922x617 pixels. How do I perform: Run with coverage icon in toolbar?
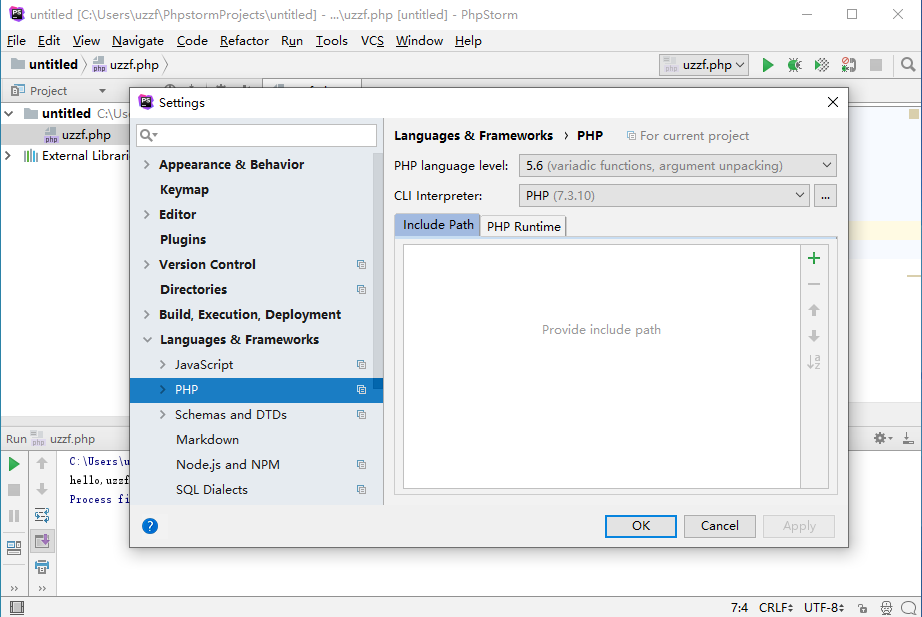[821, 65]
